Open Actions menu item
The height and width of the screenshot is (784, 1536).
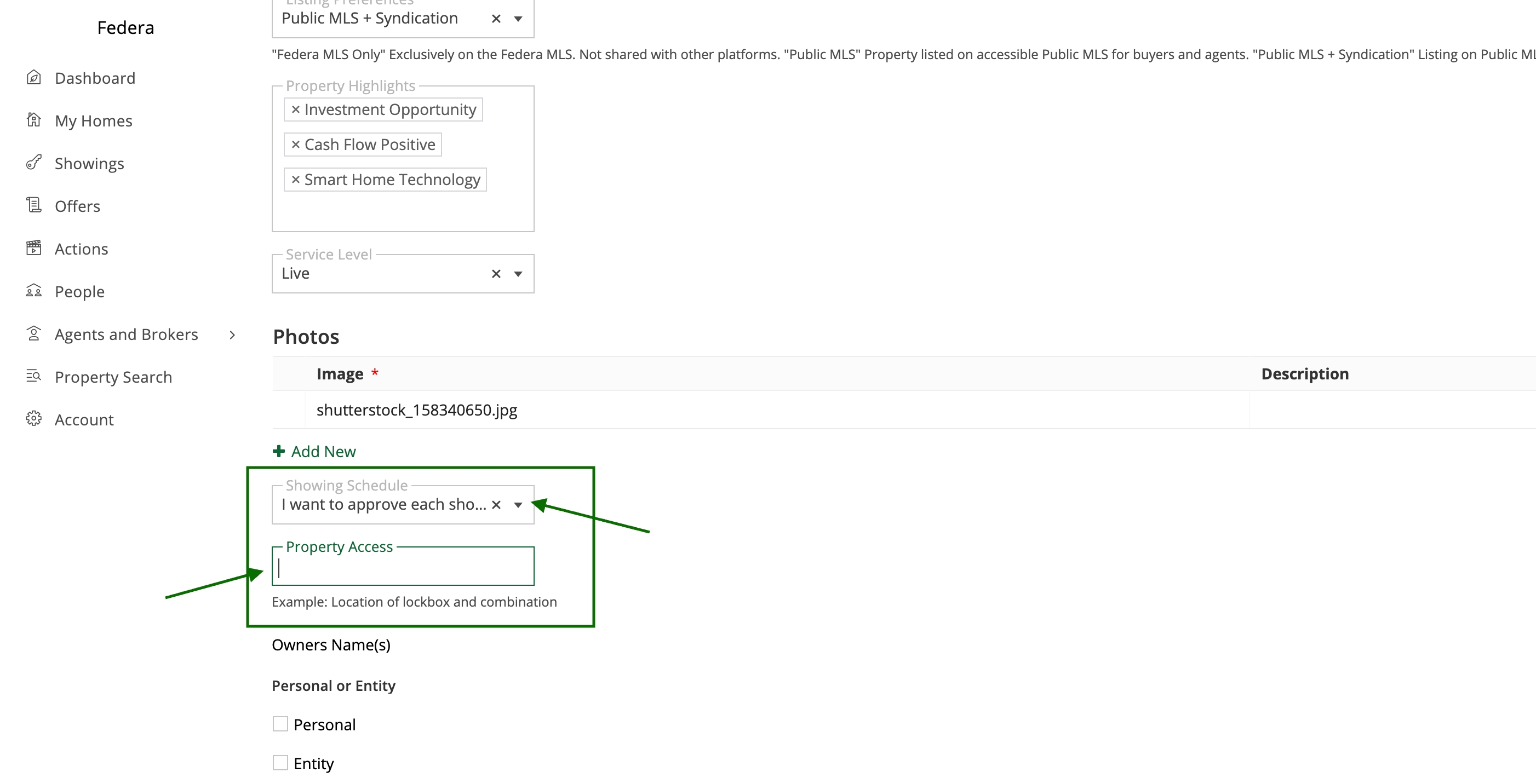tap(82, 249)
